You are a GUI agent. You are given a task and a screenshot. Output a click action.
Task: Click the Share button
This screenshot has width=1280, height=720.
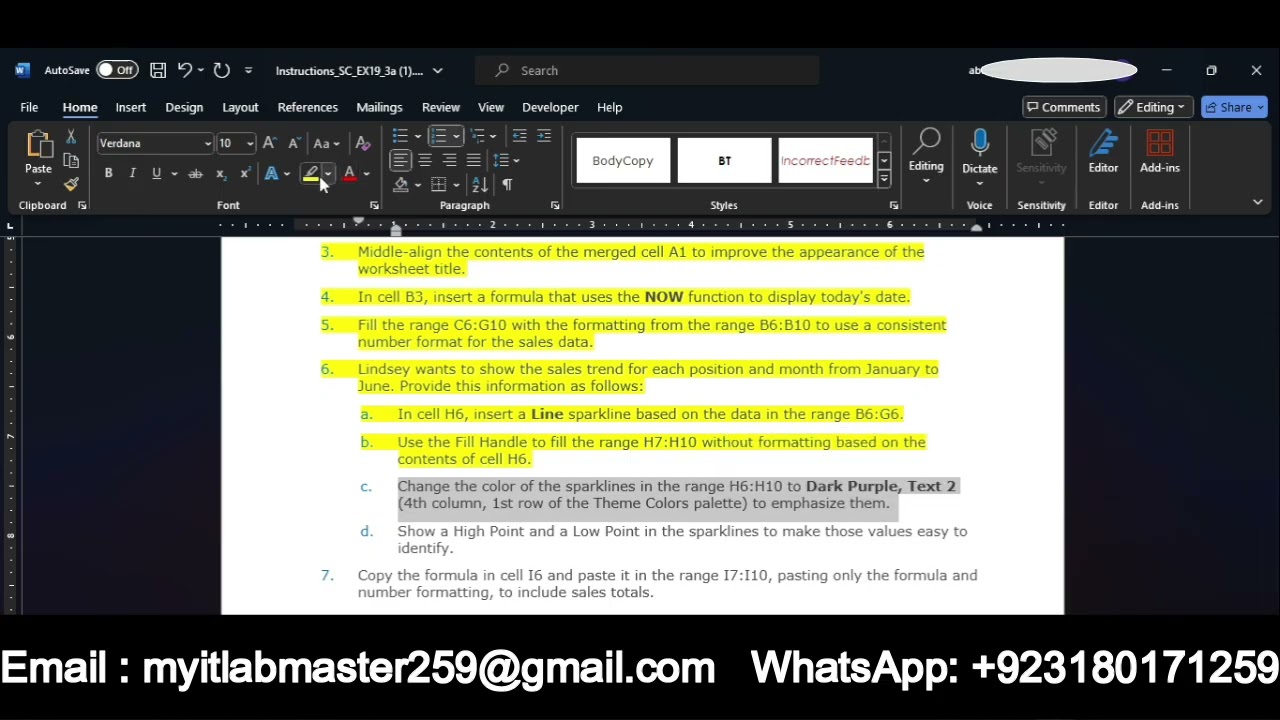tap(1235, 107)
